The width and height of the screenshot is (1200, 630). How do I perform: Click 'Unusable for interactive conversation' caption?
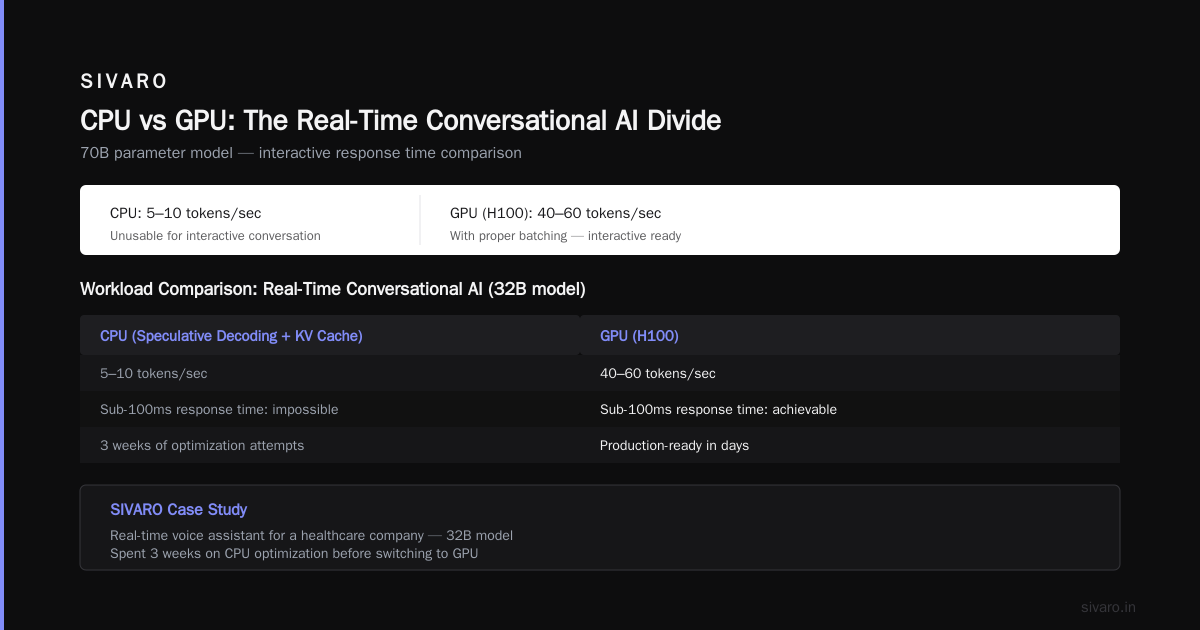215,236
